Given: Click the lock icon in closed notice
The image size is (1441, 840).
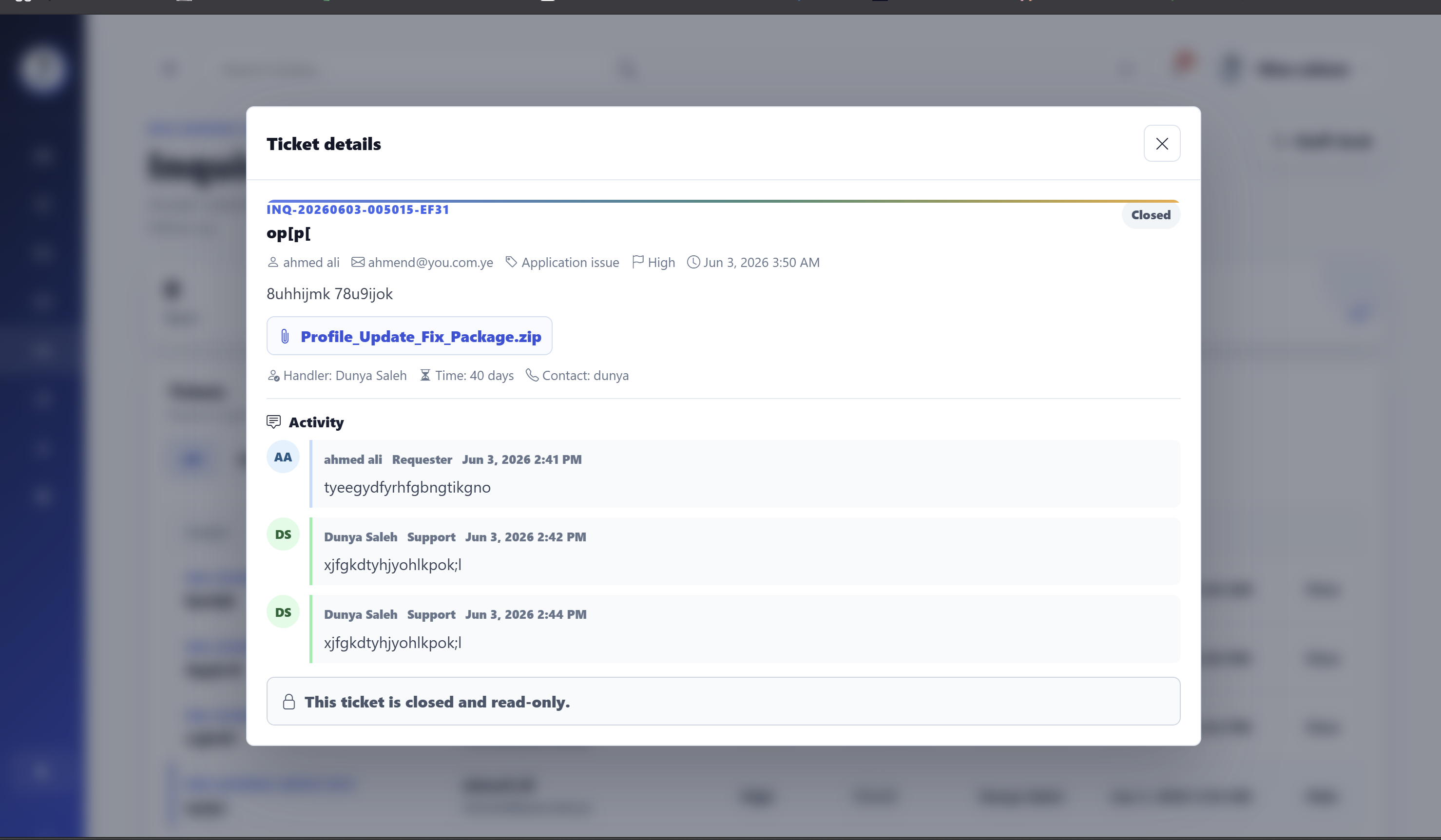Looking at the screenshot, I should pos(289,702).
